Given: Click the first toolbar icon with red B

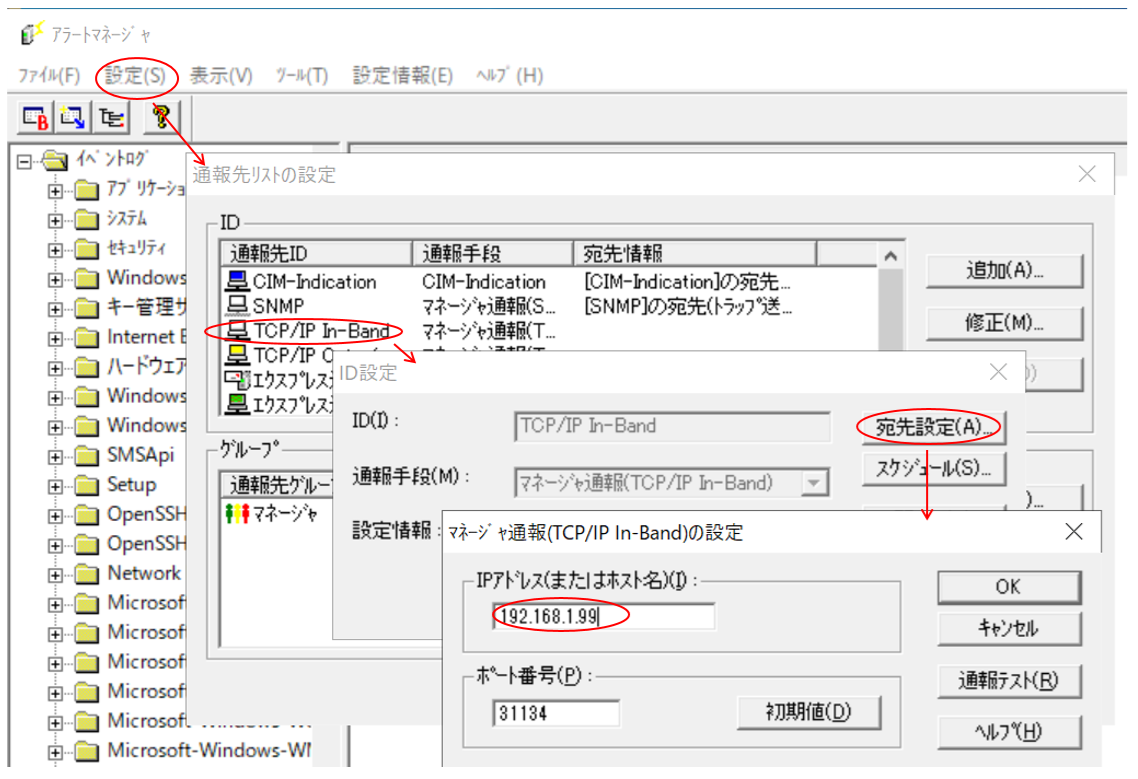Looking at the screenshot, I should coord(37,118).
